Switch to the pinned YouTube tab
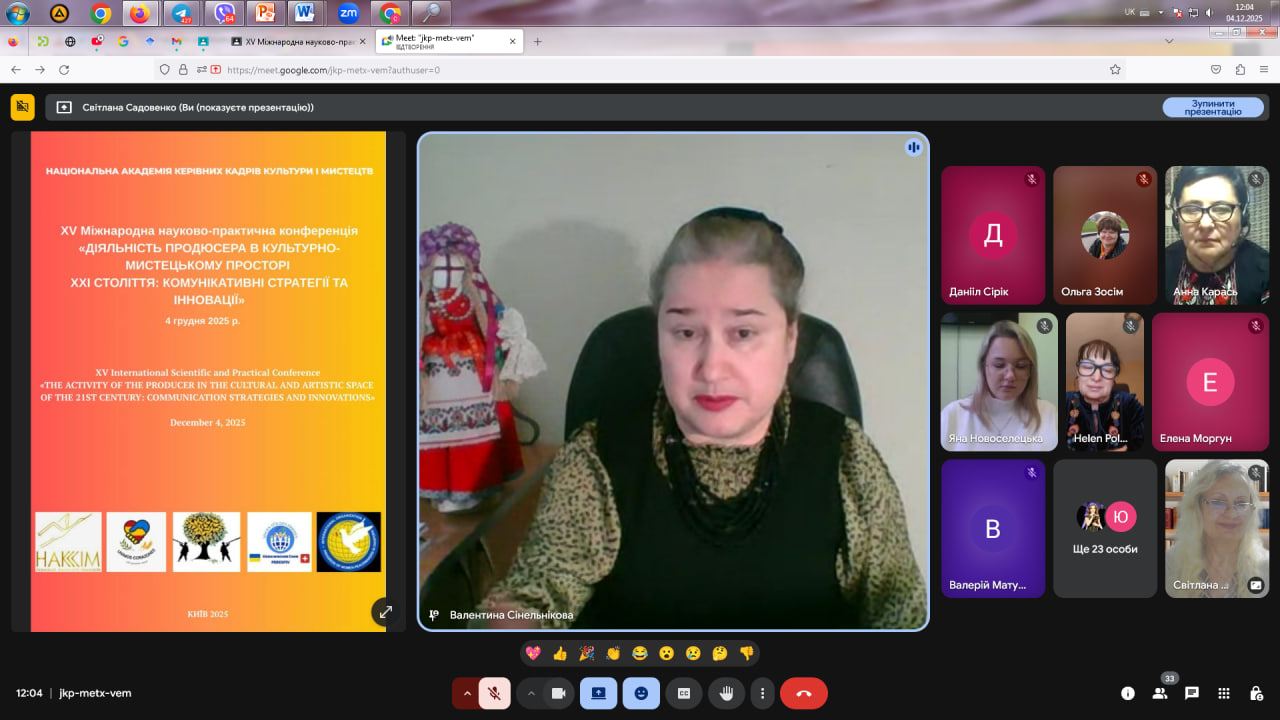The width and height of the screenshot is (1280, 720). tap(97, 42)
